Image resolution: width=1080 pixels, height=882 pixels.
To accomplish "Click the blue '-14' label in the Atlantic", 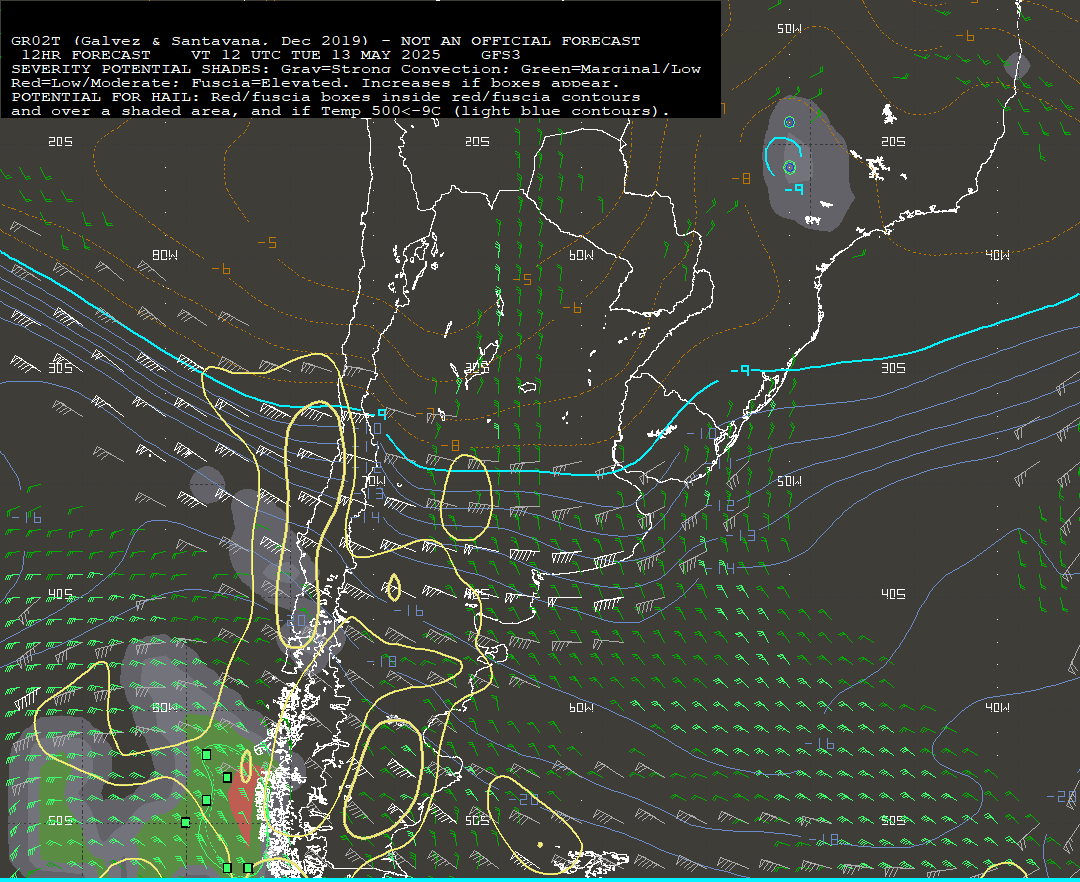I will pos(720,568).
